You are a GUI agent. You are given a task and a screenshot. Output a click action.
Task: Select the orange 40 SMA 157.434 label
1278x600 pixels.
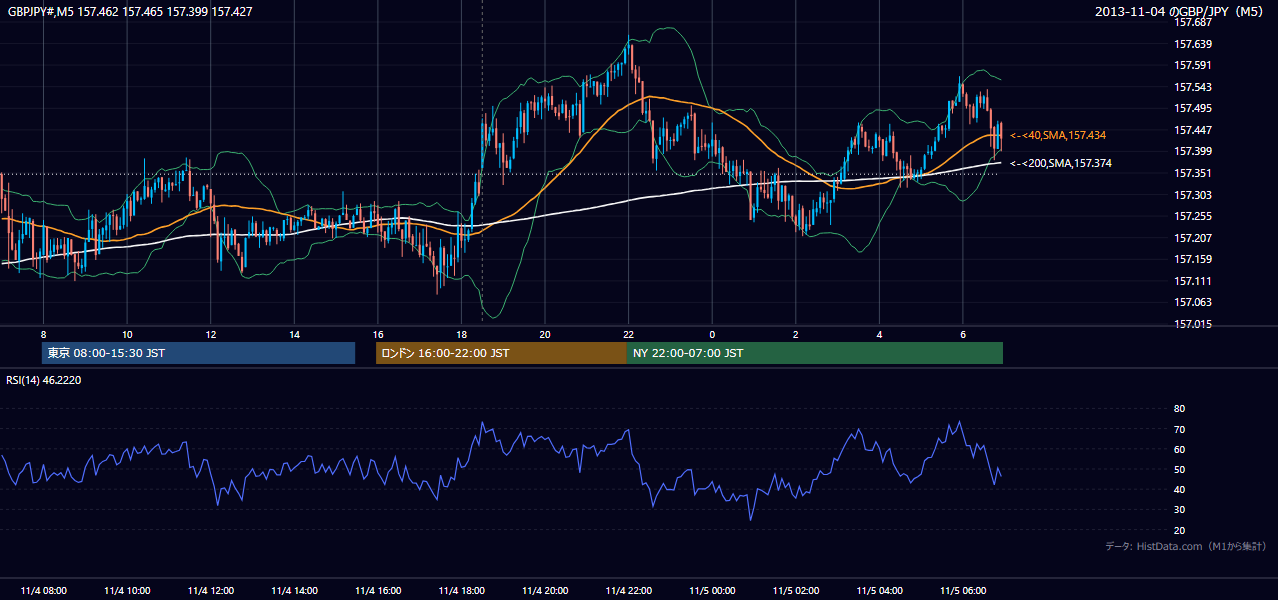pos(1058,135)
